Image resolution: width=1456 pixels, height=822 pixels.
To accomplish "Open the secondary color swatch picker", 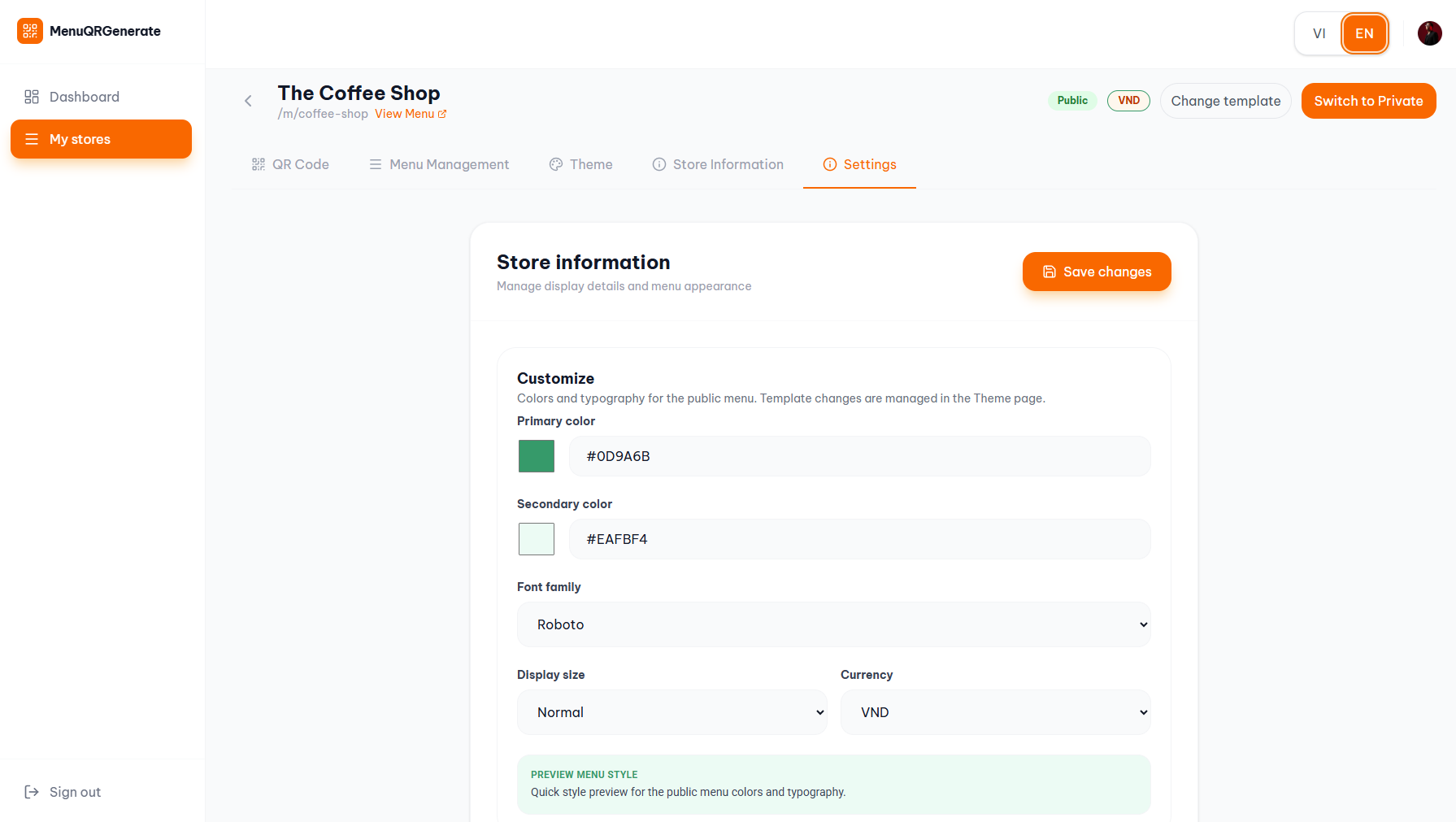I will [x=537, y=539].
